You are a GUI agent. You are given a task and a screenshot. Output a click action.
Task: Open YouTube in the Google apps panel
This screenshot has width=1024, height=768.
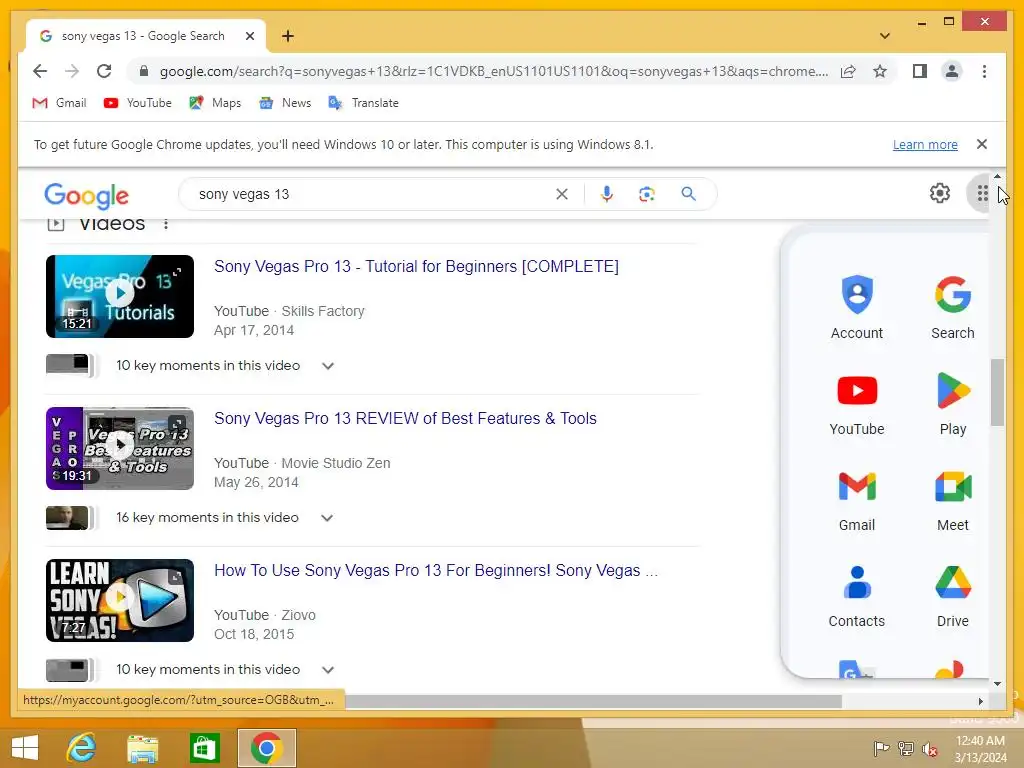tap(857, 404)
